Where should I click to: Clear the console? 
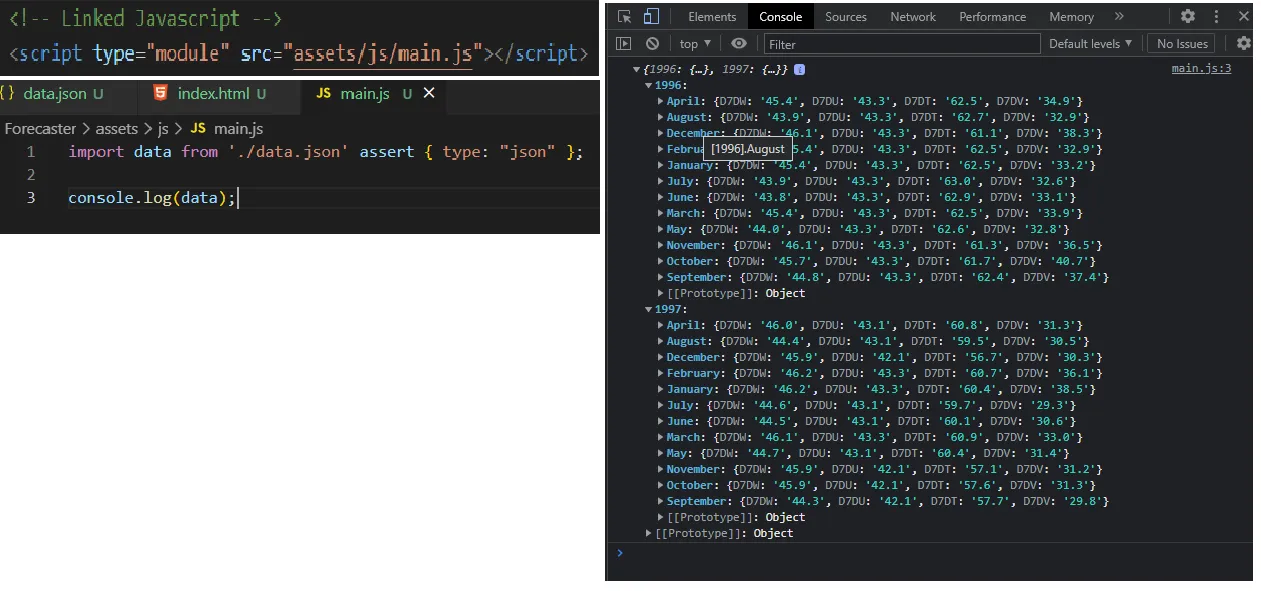pyautogui.click(x=652, y=43)
